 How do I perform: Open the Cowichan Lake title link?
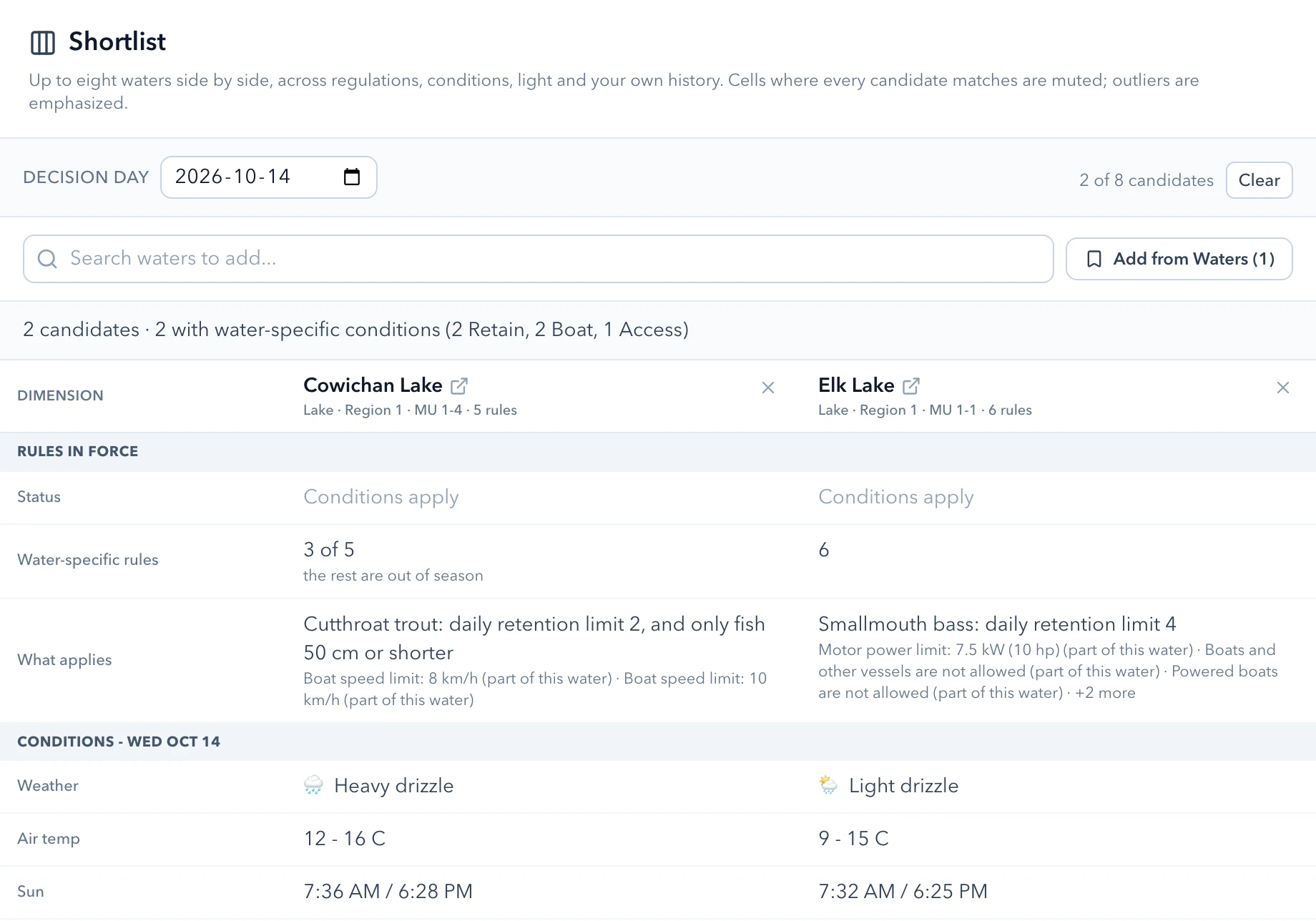(x=373, y=385)
